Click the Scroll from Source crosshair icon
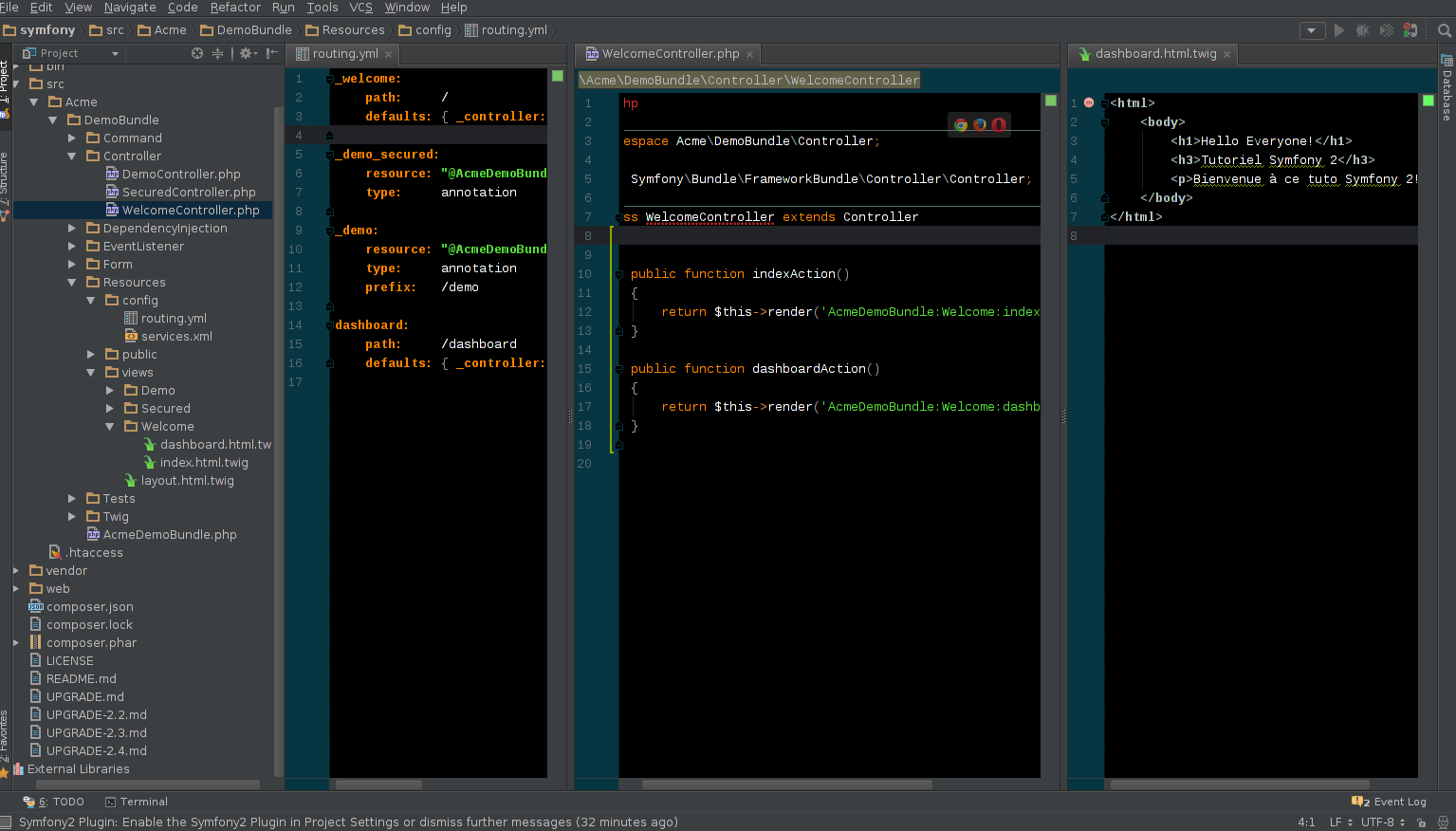This screenshot has width=1456, height=831. coord(197,53)
